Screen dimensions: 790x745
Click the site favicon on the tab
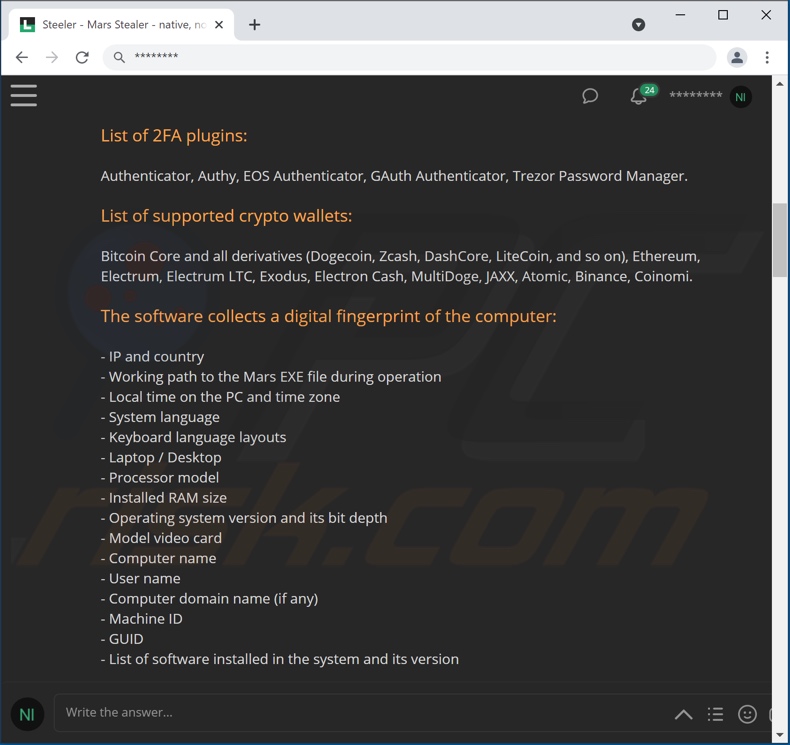click(x=27, y=24)
